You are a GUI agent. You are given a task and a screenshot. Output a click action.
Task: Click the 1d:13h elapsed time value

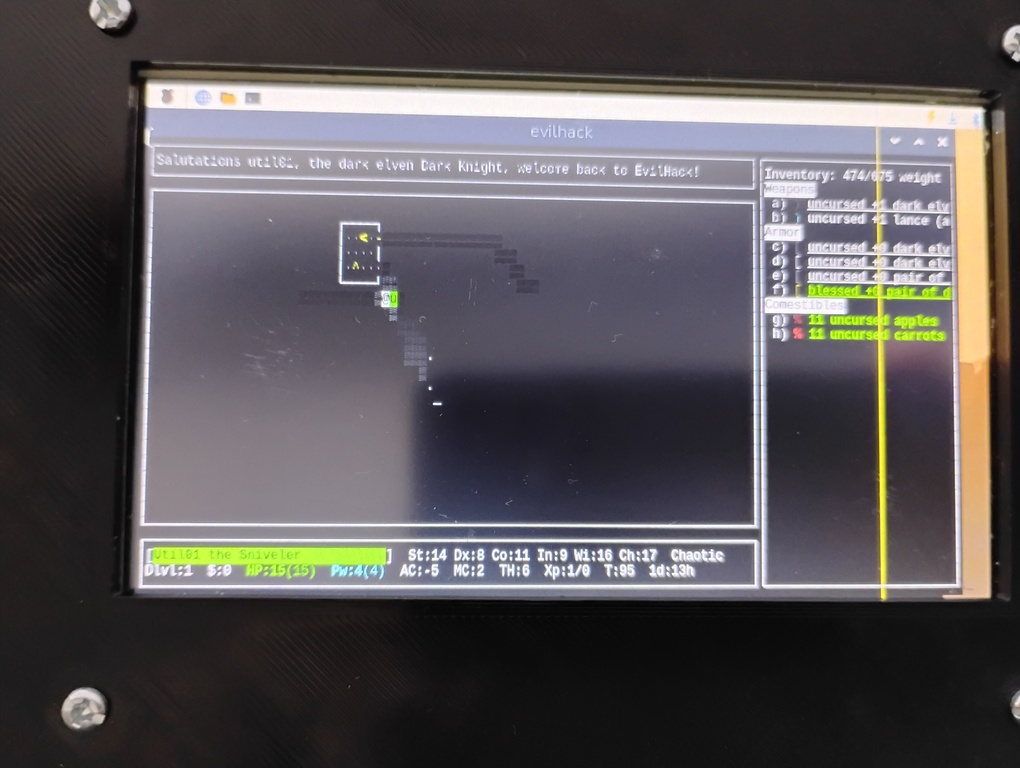(x=671, y=570)
